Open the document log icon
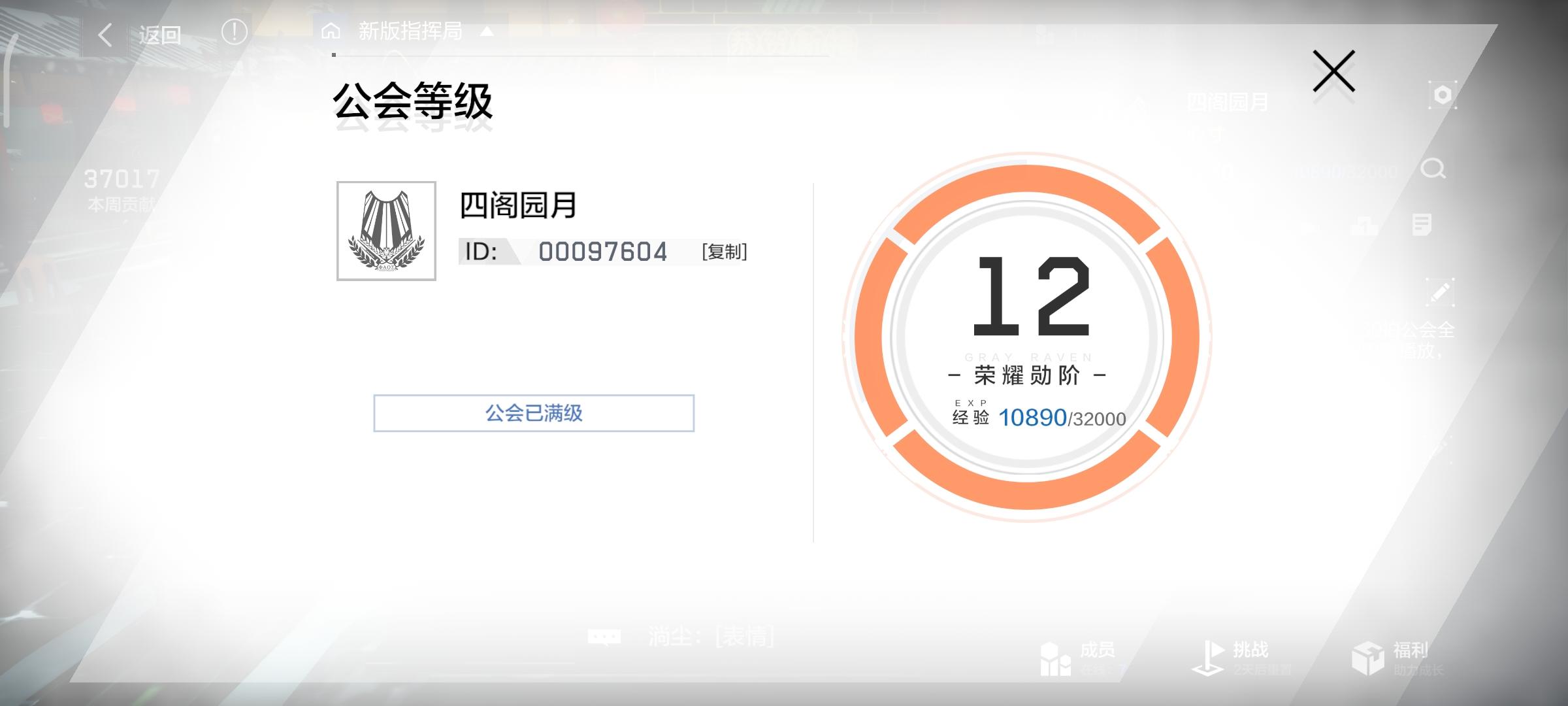Screen dimensions: 1568x706 pyautogui.click(x=1422, y=224)
